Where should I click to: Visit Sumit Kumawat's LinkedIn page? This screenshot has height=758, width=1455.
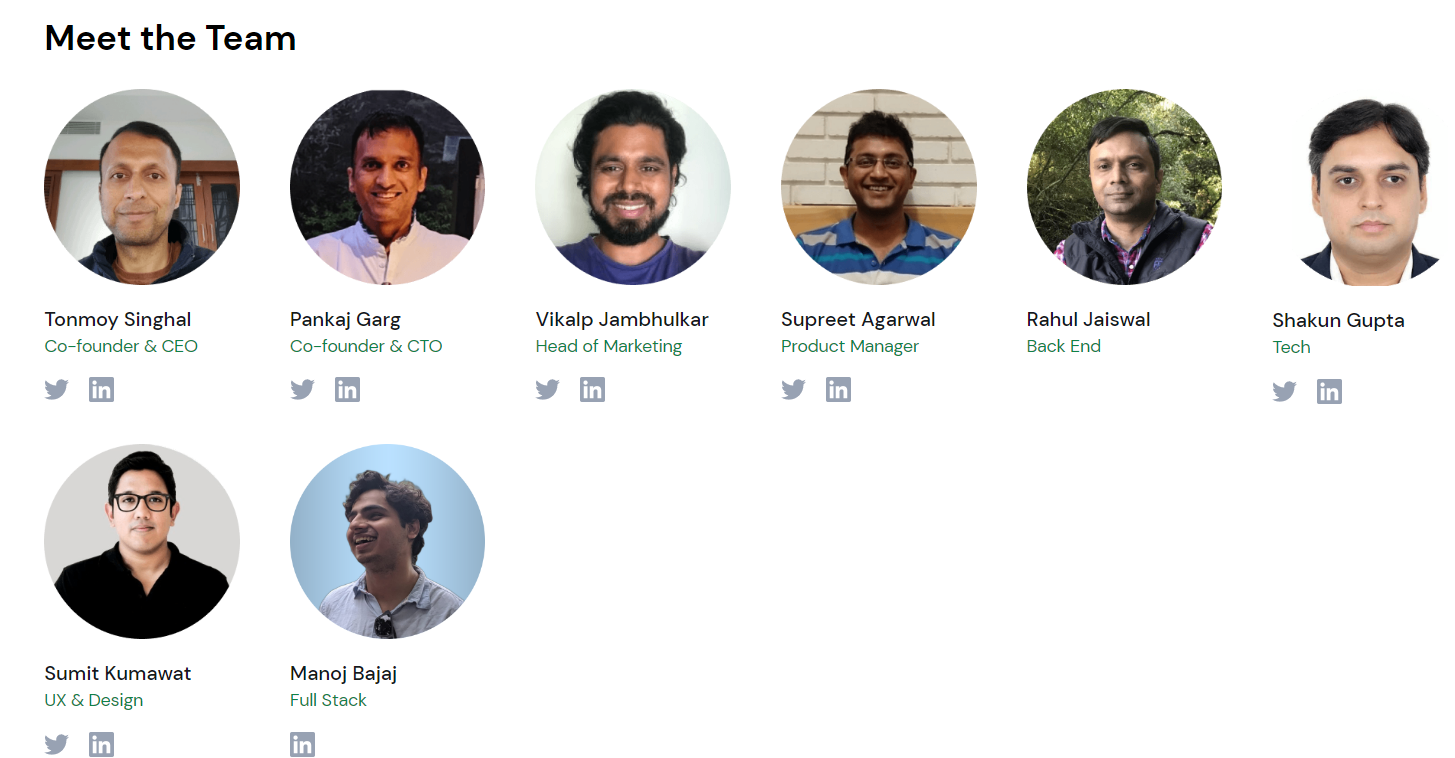(101, 743)
